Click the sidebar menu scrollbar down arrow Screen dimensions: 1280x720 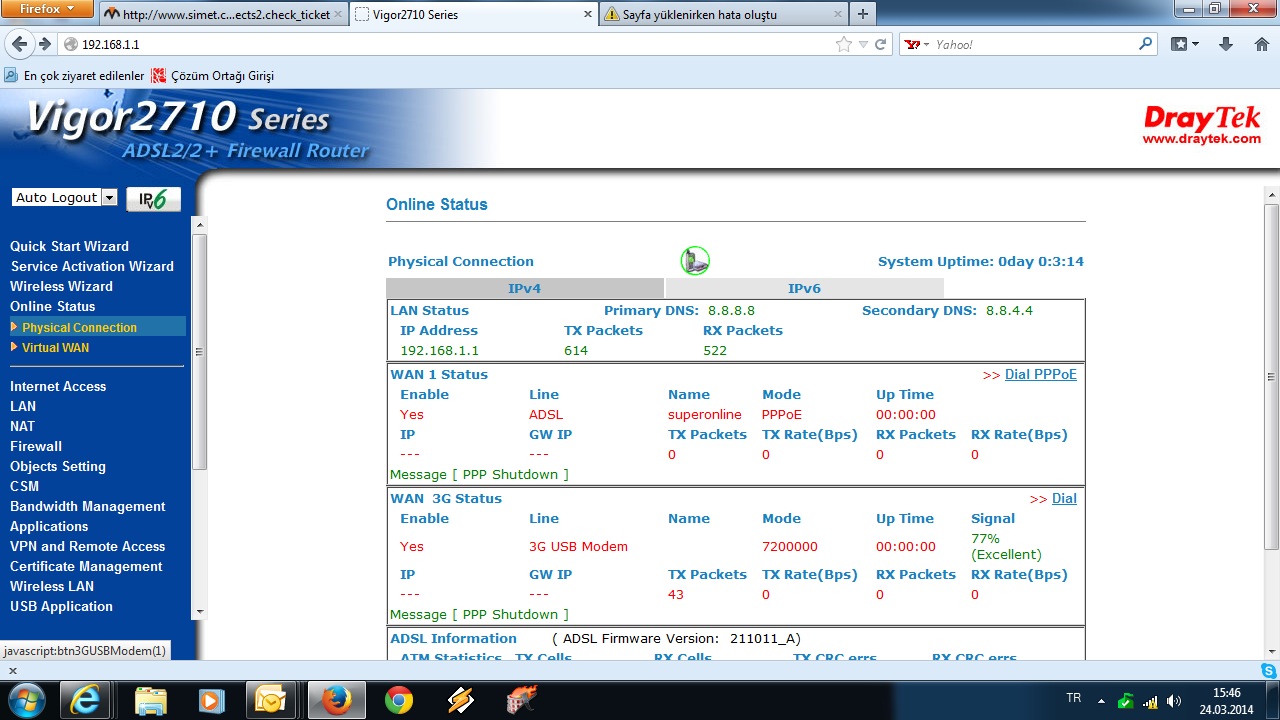click(199, 612)
